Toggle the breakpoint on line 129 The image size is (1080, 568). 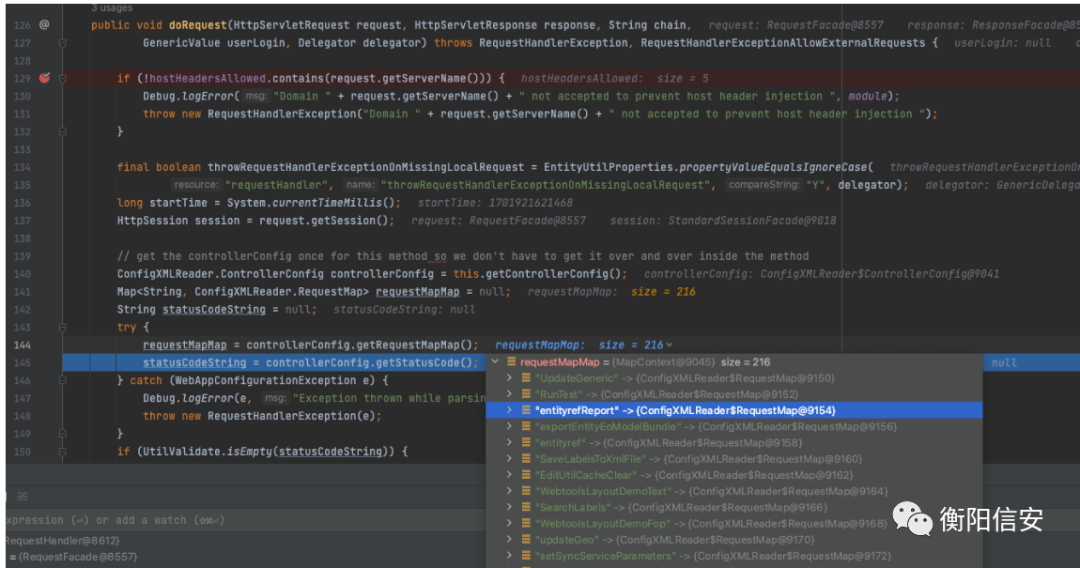click(x=44, y=78)
